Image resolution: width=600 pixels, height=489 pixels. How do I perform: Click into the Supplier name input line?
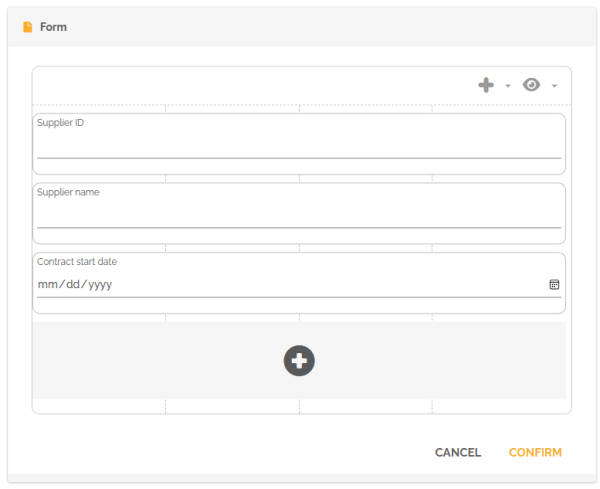pyautogui.click(x=298, y=216)
